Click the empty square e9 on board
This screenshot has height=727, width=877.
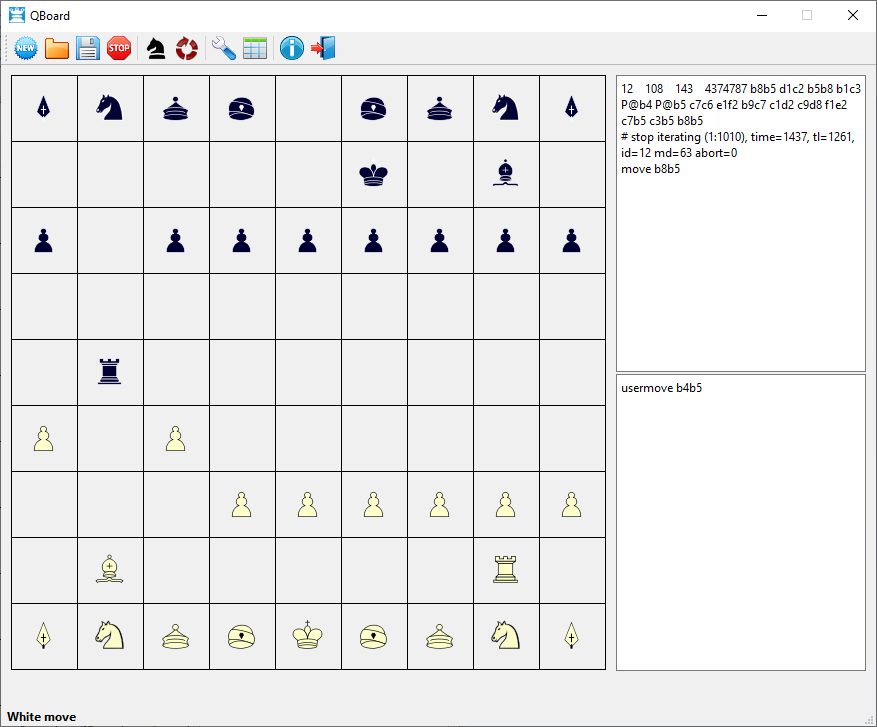coord(308,108)
